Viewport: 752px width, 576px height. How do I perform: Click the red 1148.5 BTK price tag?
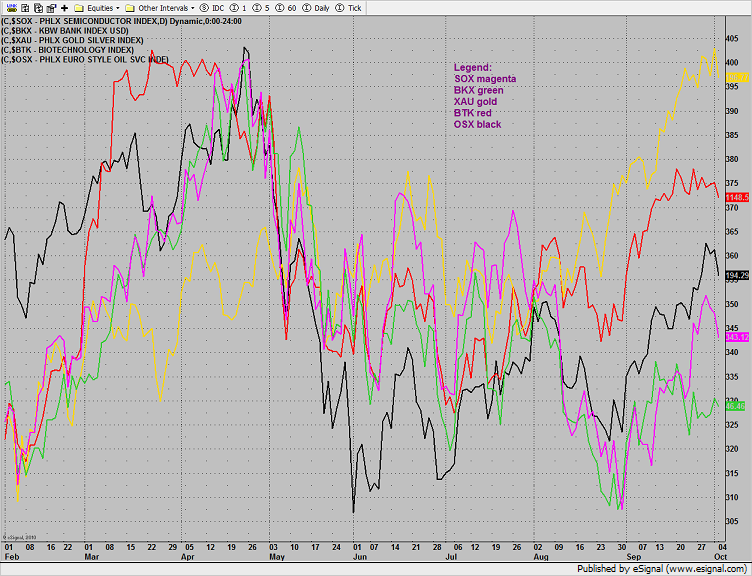[738, 197]
